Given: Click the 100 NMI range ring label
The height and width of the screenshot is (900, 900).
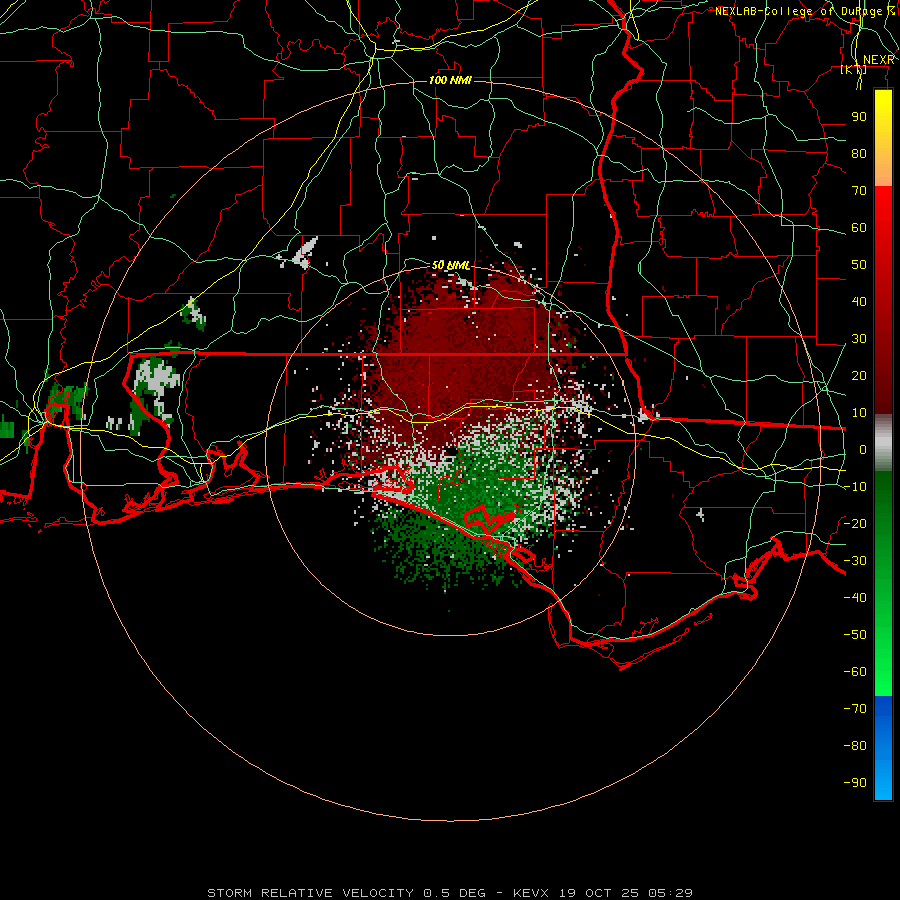Looking at the screenshot, I should coord(450,80).
